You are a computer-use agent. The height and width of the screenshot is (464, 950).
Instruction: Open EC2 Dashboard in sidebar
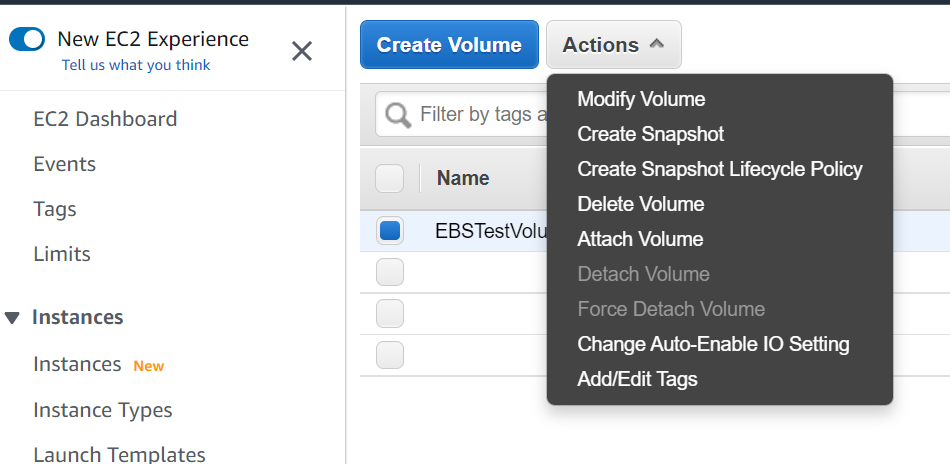coord(105,119)
